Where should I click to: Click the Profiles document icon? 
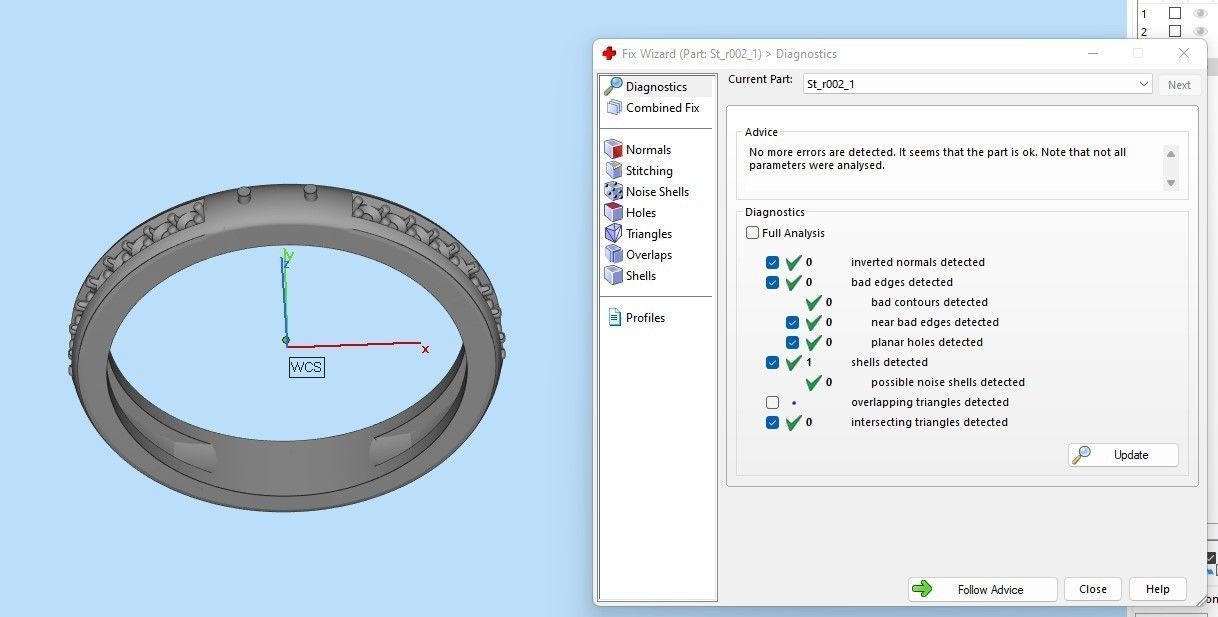(615, 318)
